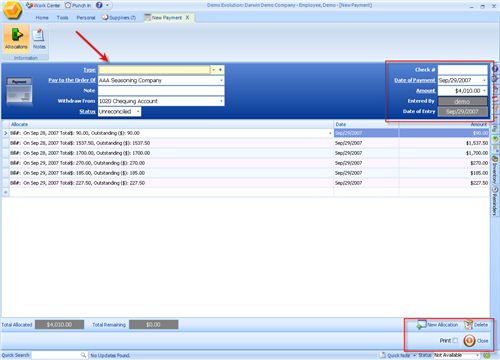
Task: Tick the Print checkbox
Action: coord(455,340)
